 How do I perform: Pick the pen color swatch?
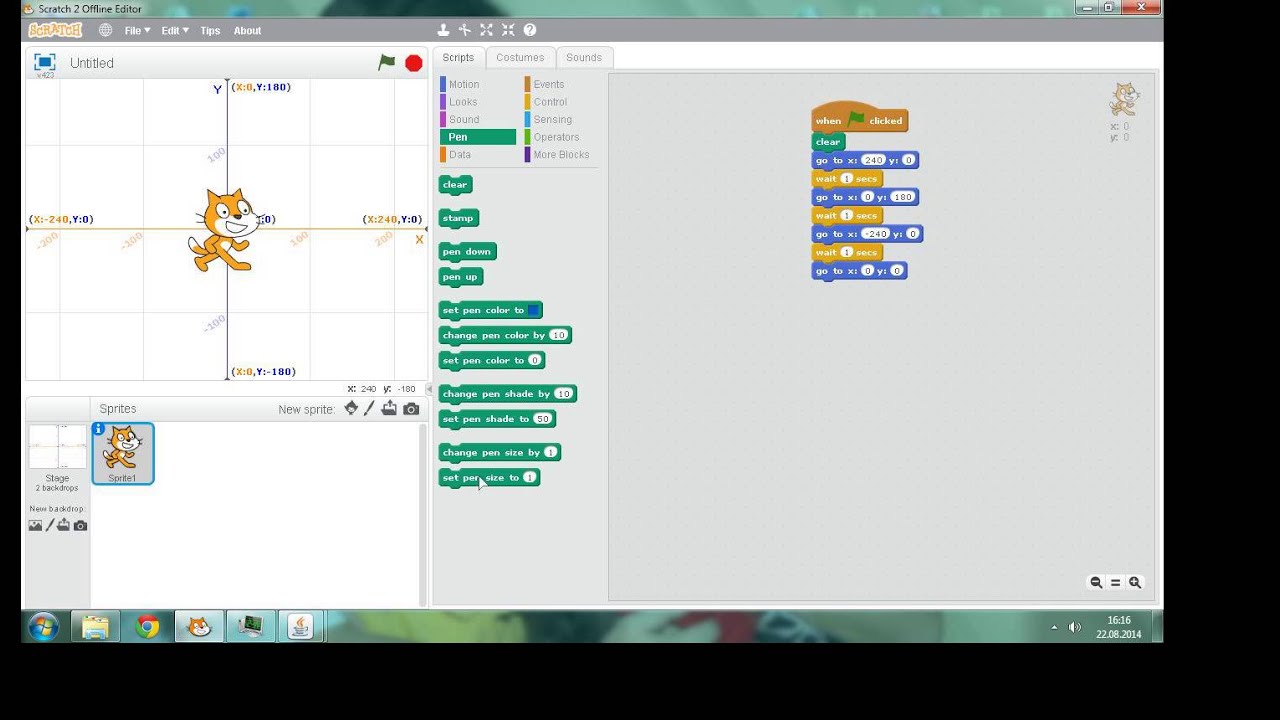(534, 310)
